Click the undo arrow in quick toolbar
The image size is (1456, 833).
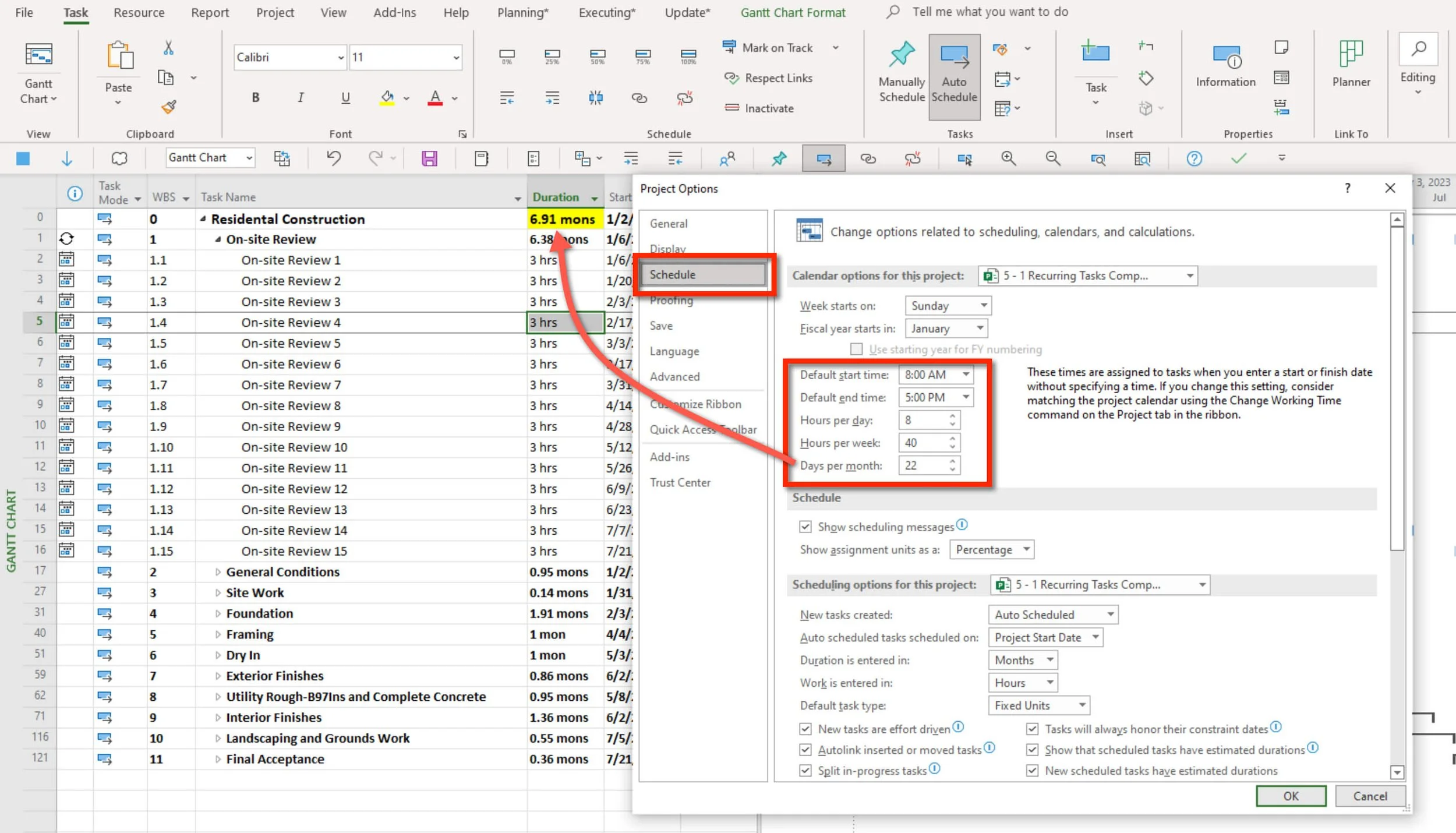[334, 158]
